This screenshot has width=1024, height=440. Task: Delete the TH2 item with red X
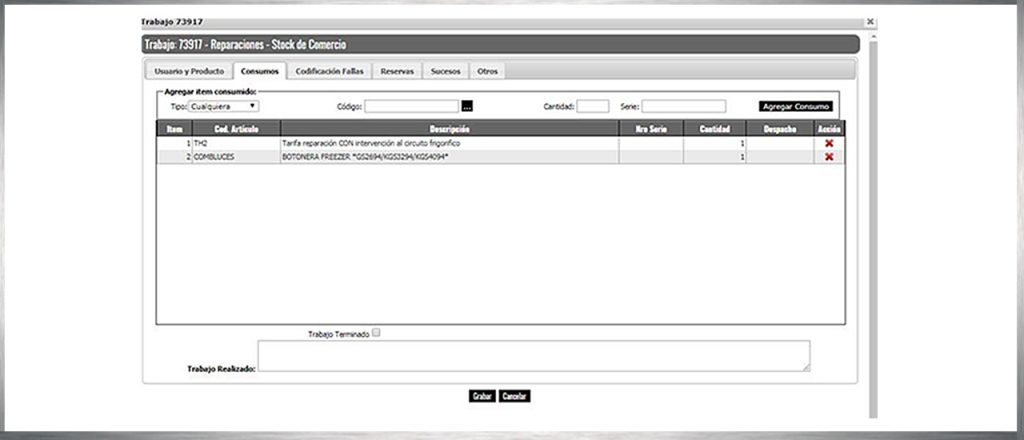(829, 144)
